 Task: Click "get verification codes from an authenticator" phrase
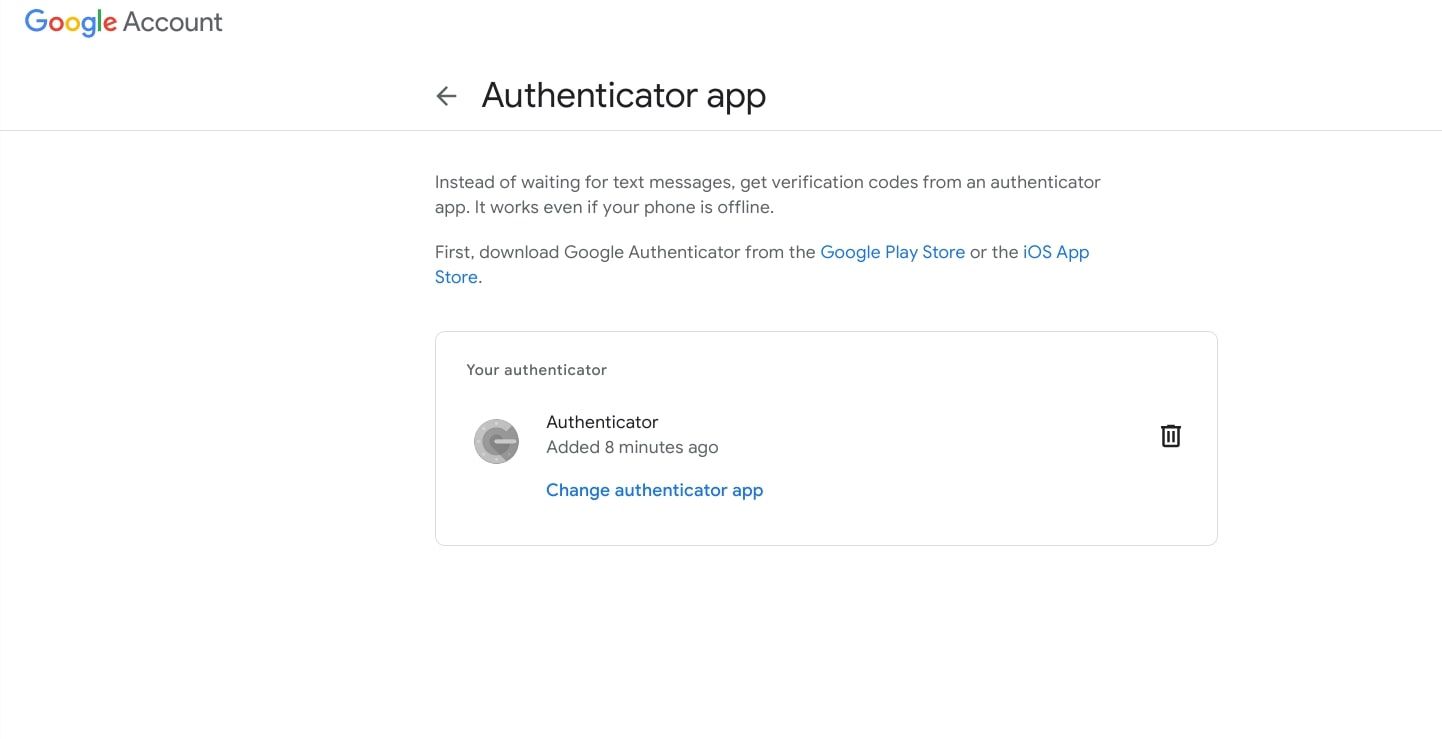[920, 182]
